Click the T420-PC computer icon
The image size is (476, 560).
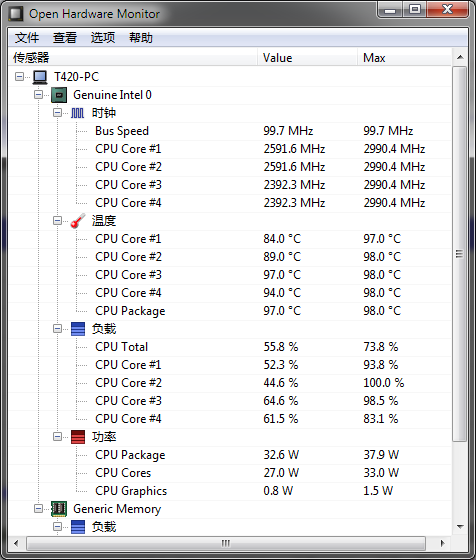[x=40, y=77]
